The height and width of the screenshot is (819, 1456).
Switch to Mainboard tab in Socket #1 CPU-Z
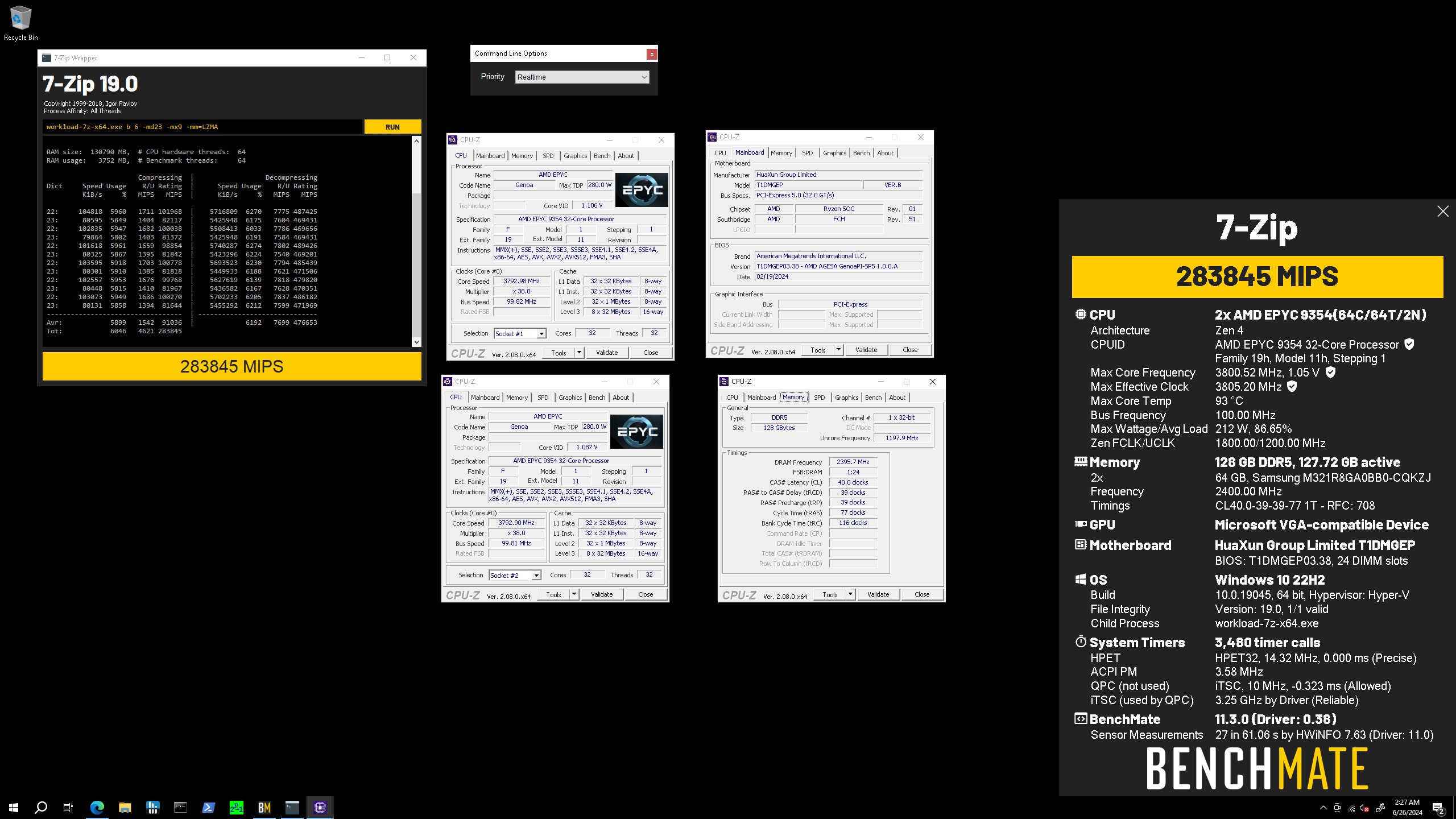click(x=490, y=156)
